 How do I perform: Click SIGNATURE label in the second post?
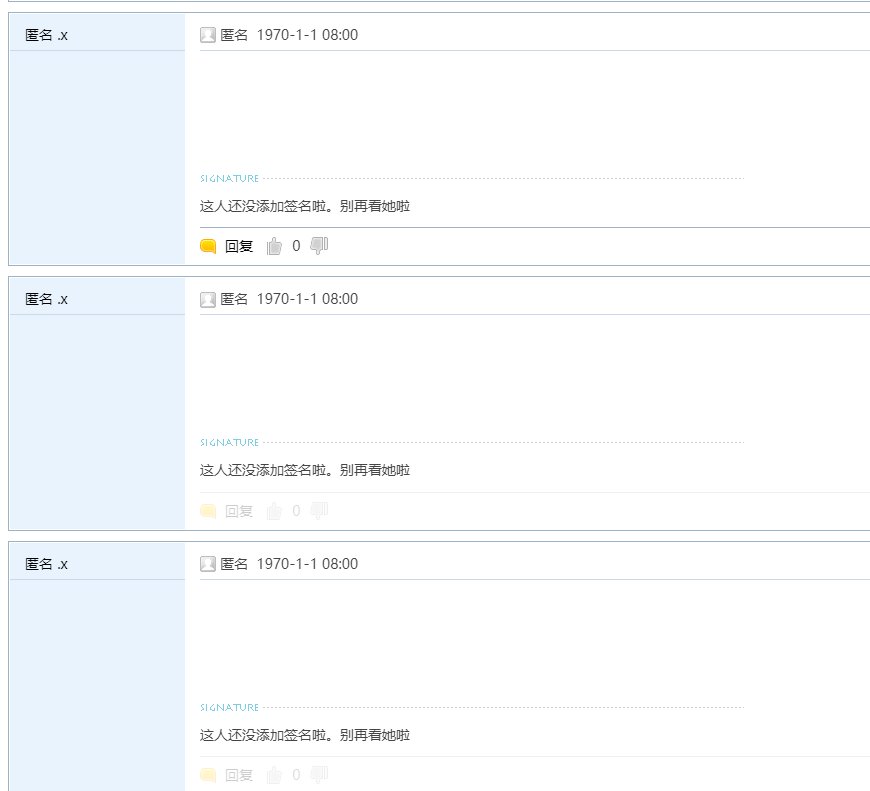tap(229, 443)
